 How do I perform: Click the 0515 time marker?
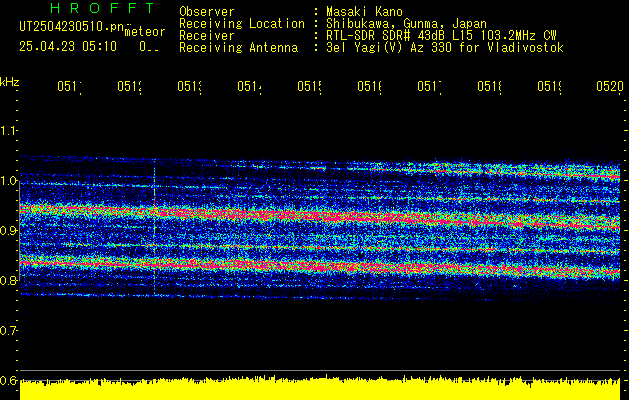pos(310,86)
